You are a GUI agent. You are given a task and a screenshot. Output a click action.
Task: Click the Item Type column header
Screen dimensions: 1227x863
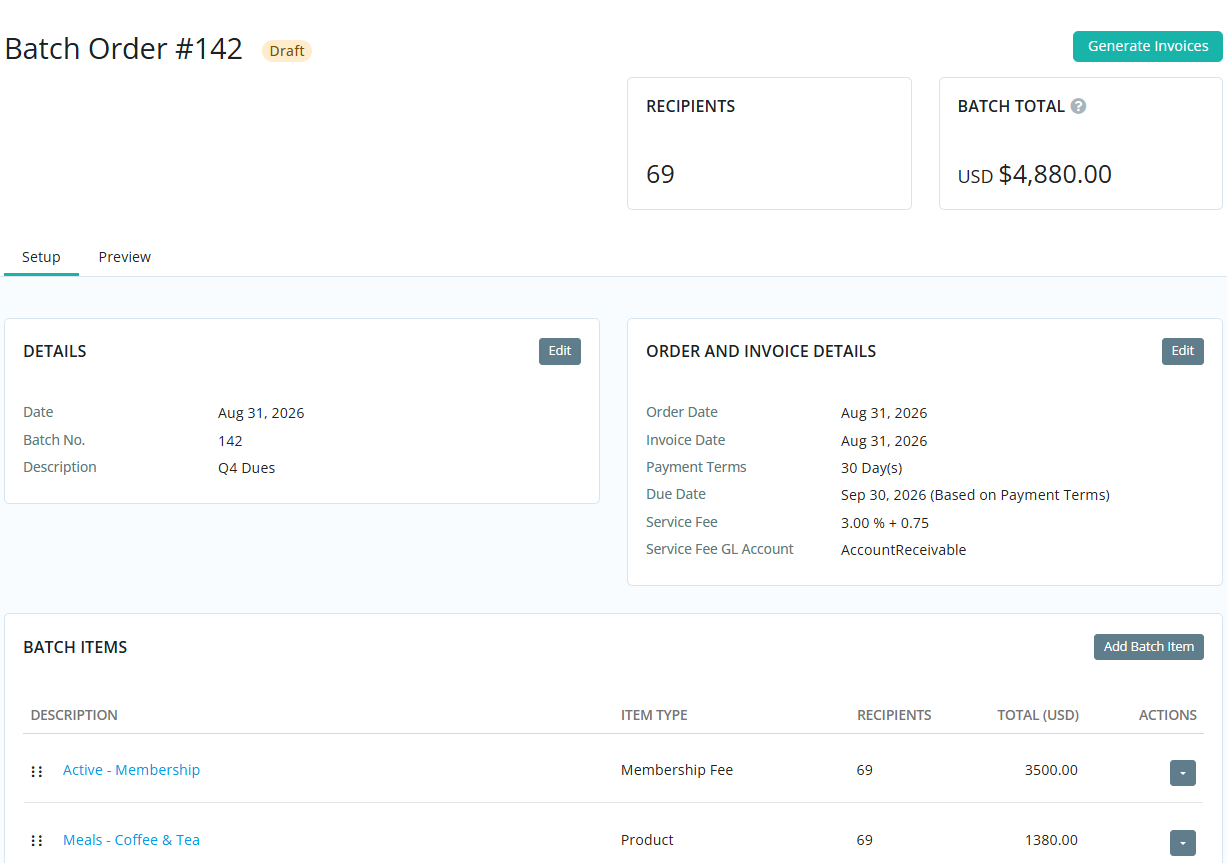coord(654,715)
